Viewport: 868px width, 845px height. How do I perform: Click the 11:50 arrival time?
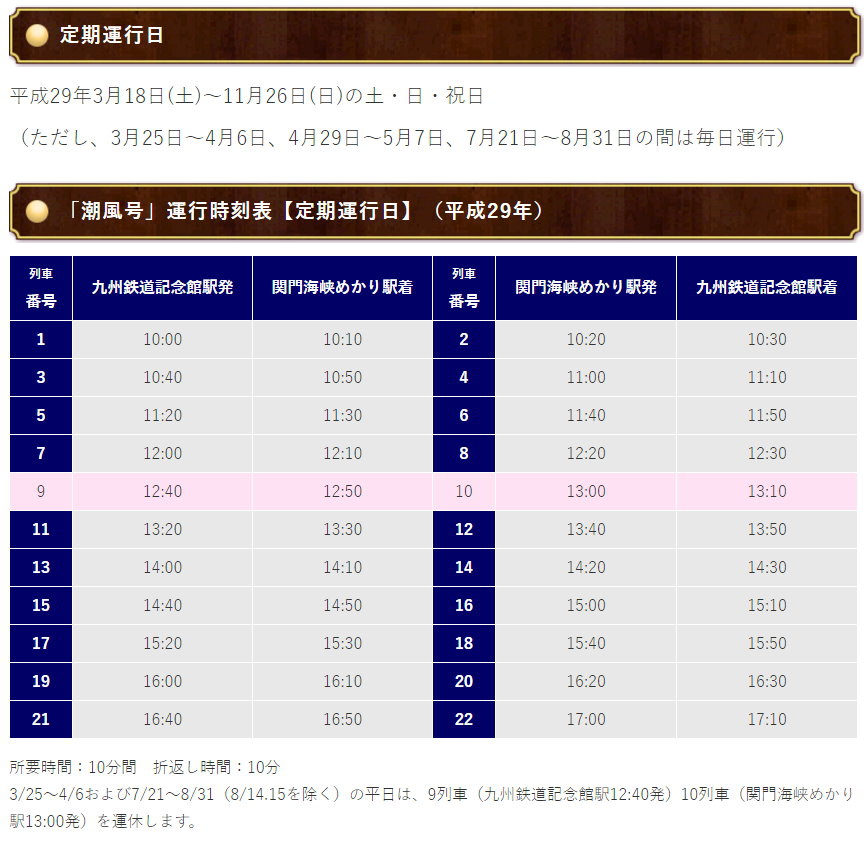(x=767, y=415)
